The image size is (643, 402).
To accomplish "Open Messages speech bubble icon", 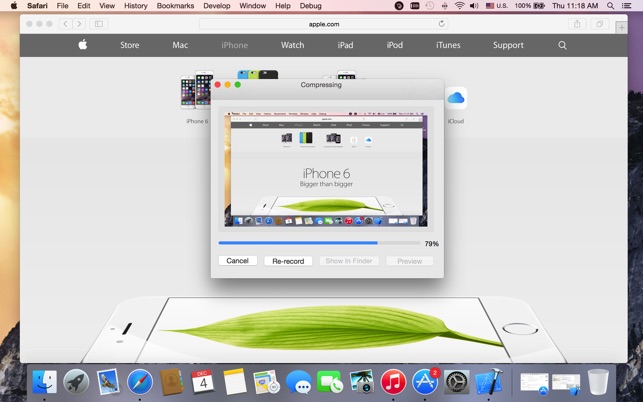I will tap(298, 383).
